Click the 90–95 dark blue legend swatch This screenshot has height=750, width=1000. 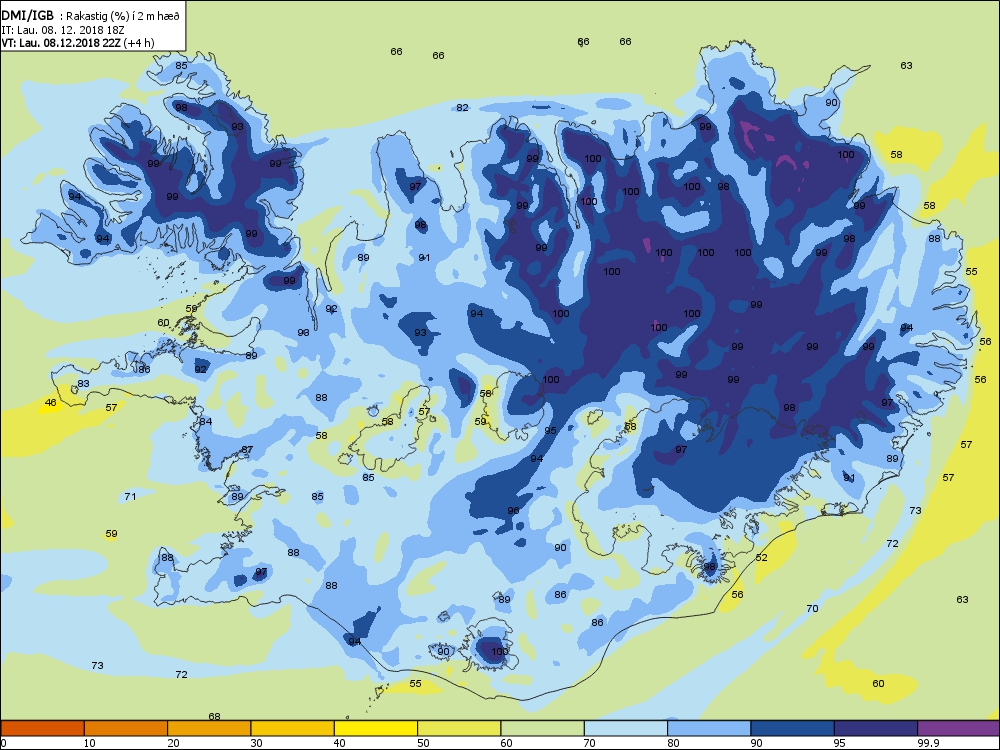coord(793,728)
